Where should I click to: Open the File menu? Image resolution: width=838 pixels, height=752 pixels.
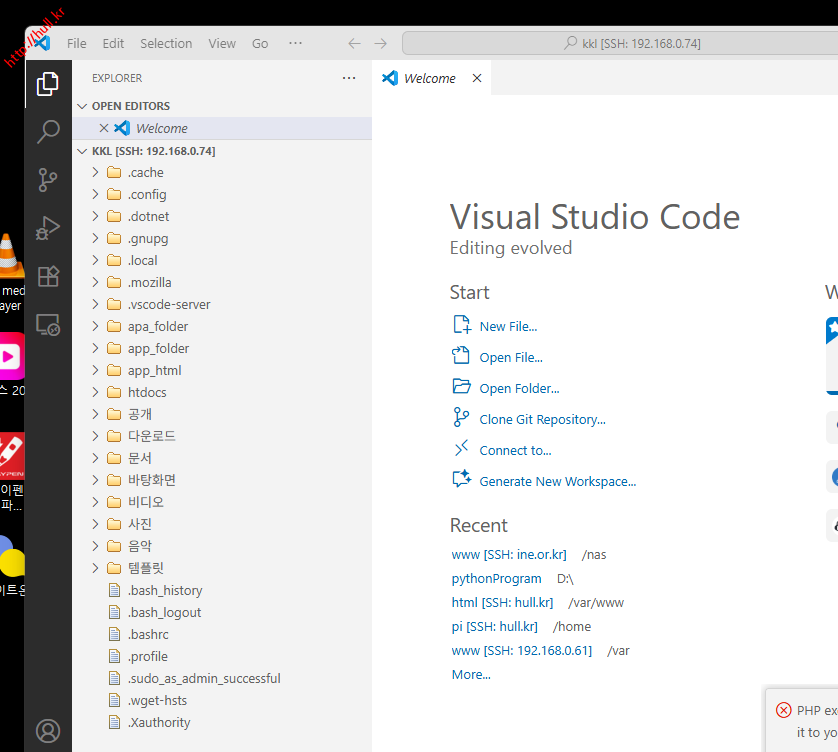tap(77, 43)
